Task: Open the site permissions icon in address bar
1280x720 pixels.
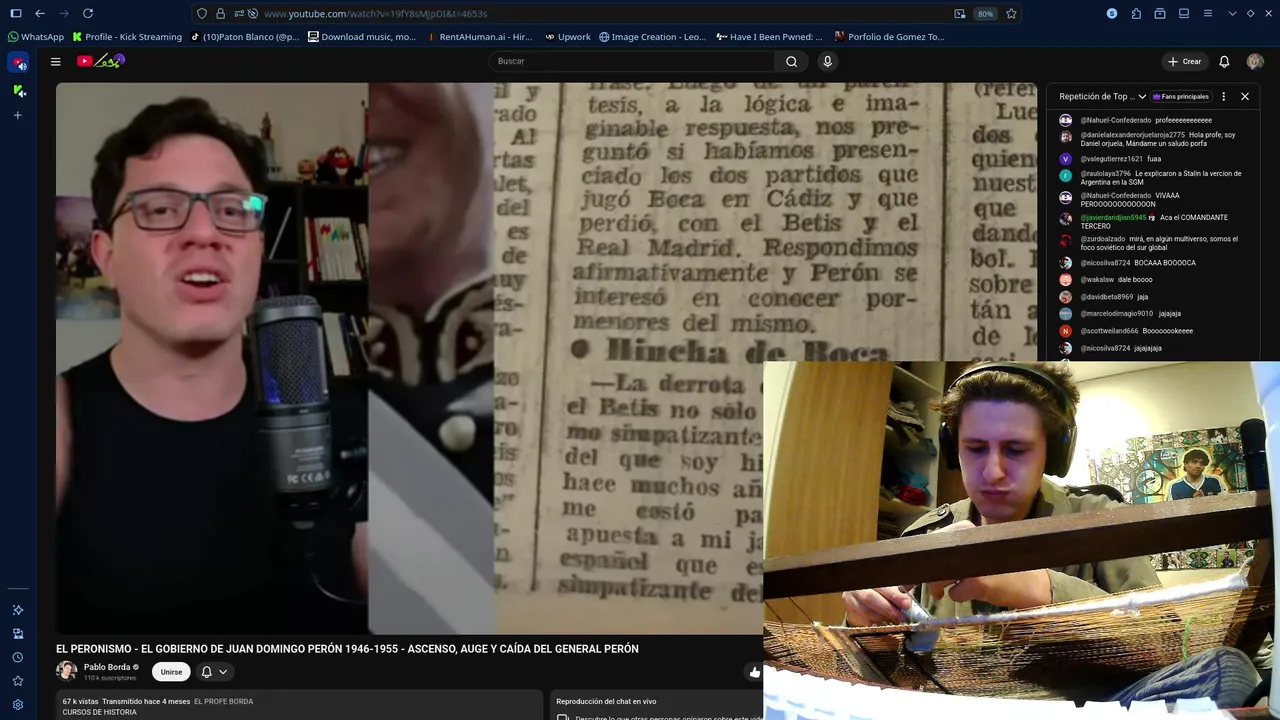Action: pos(238,14)
